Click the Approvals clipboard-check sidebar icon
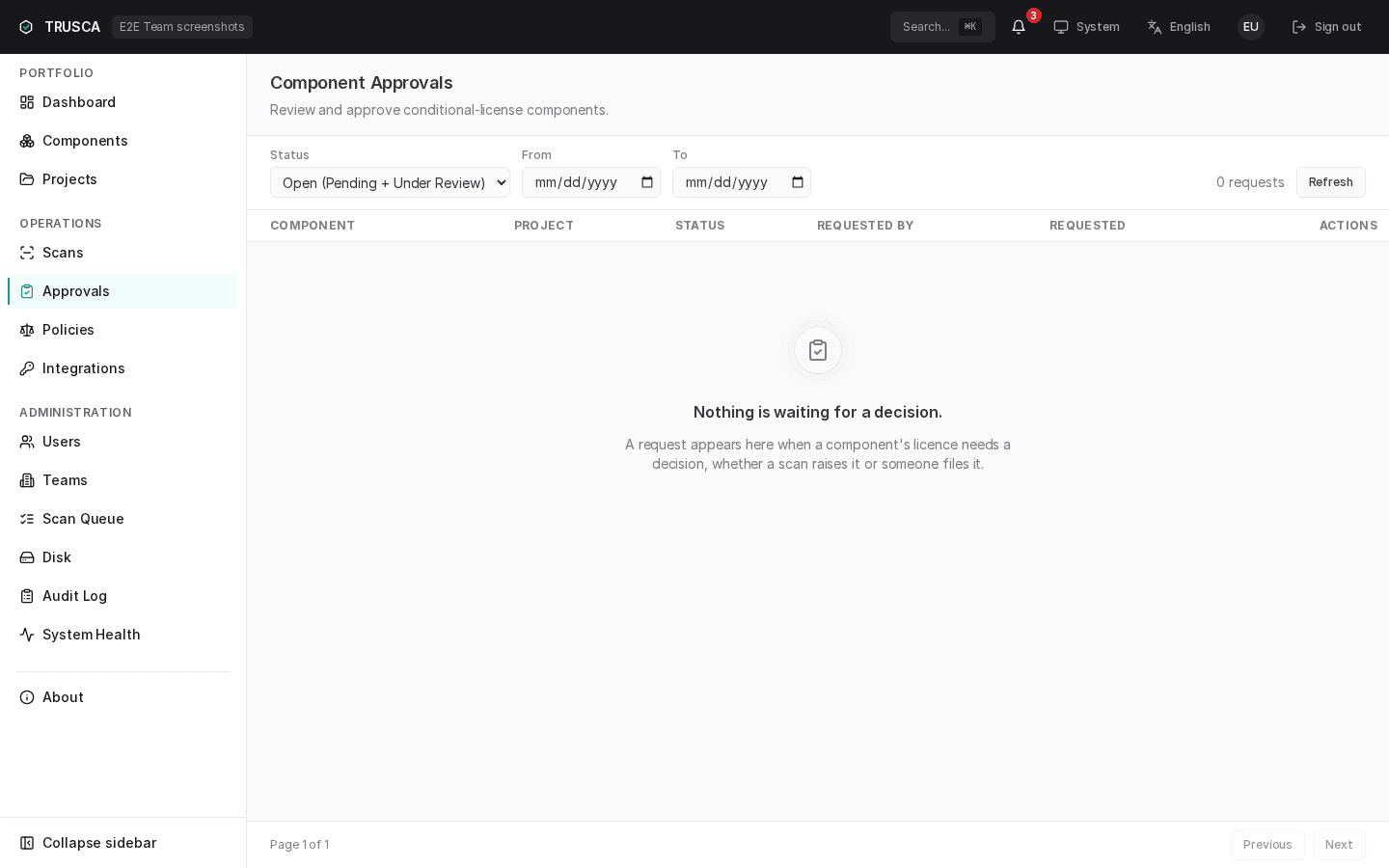This screenshot has width=1389, height=868. [27, 291]
